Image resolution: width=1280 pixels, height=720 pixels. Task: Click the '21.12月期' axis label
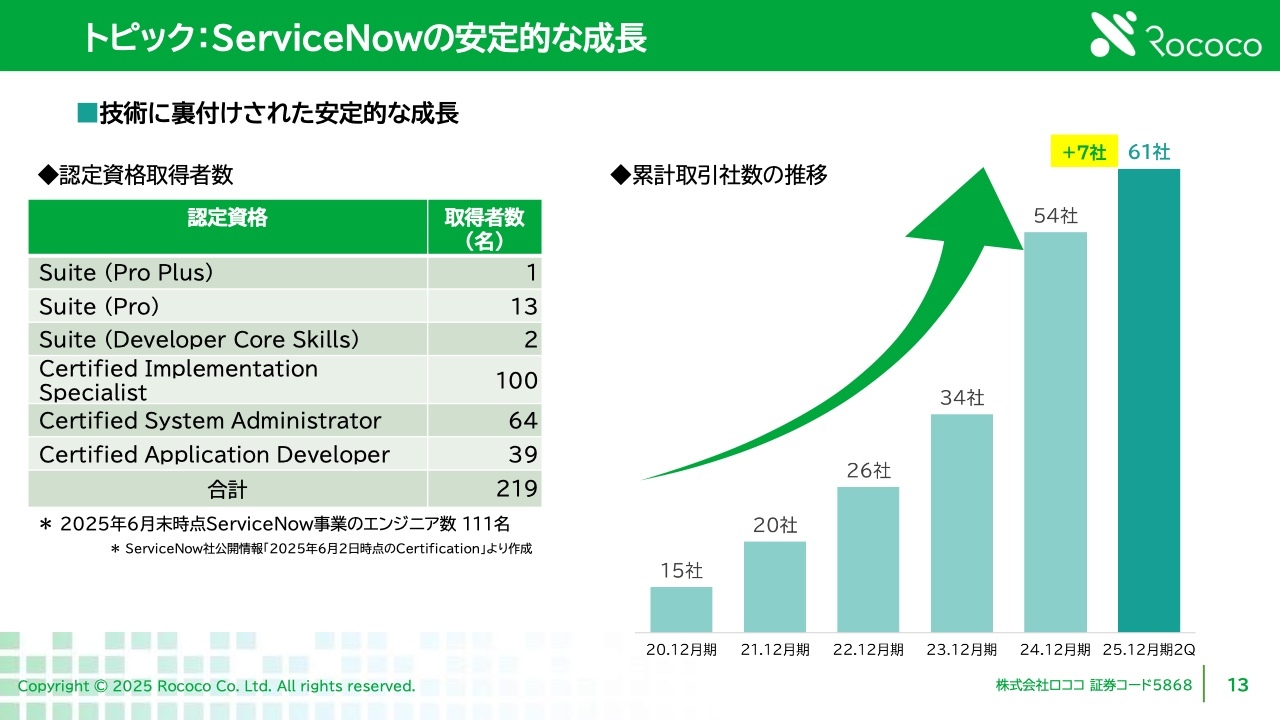[775, 649]
